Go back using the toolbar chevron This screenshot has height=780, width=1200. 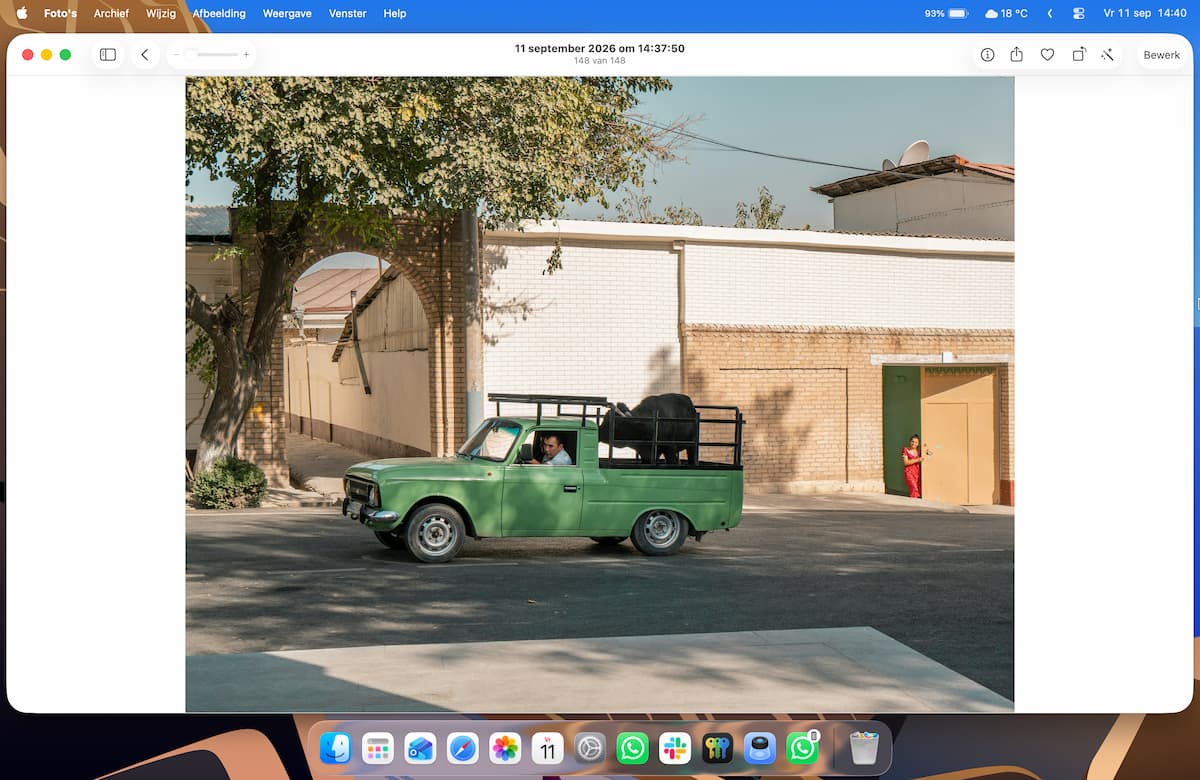pyautogui.click(x=145, y=55)
